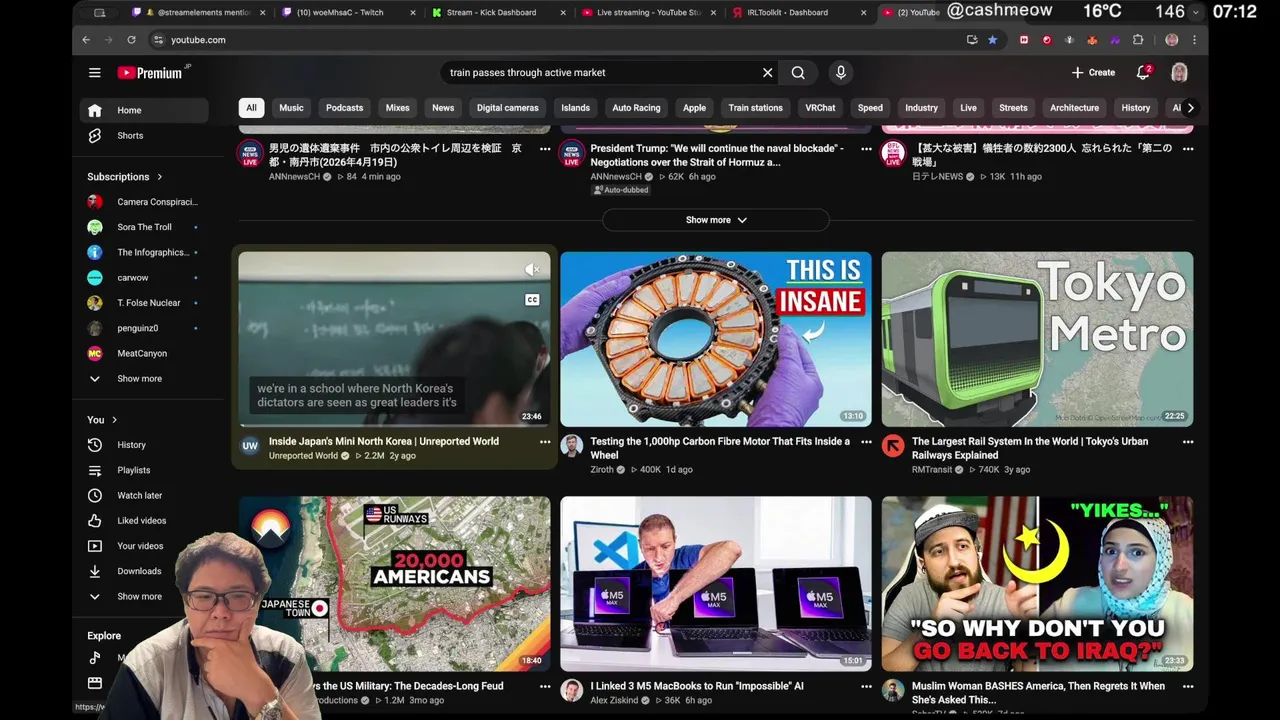Open History in the sidebar

click(x=144, y=445)
